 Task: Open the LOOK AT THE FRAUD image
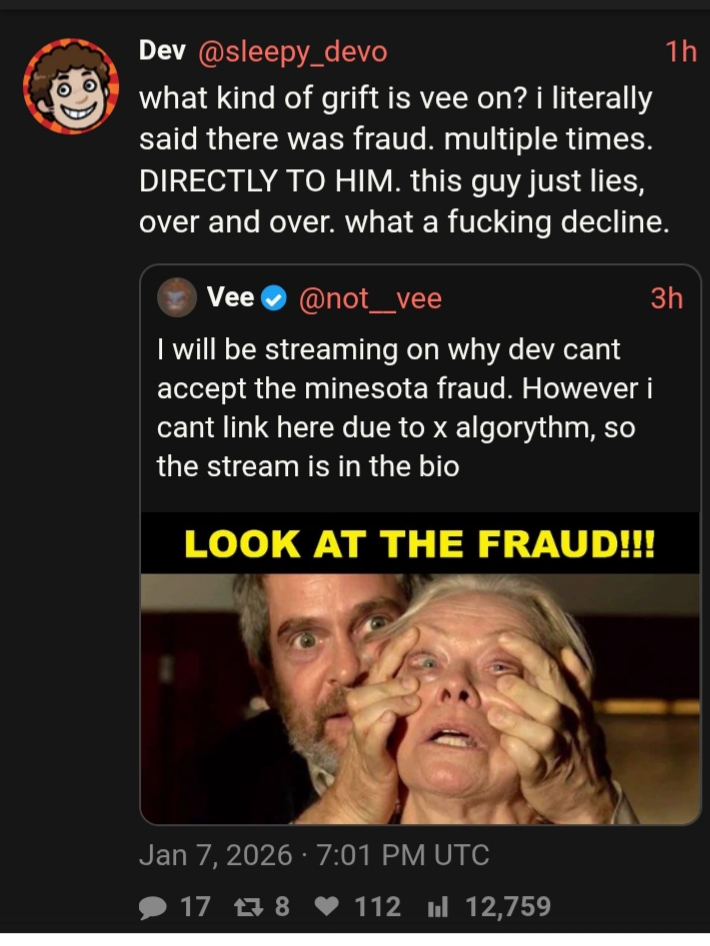pyautogui.click(x=420, y=668)
